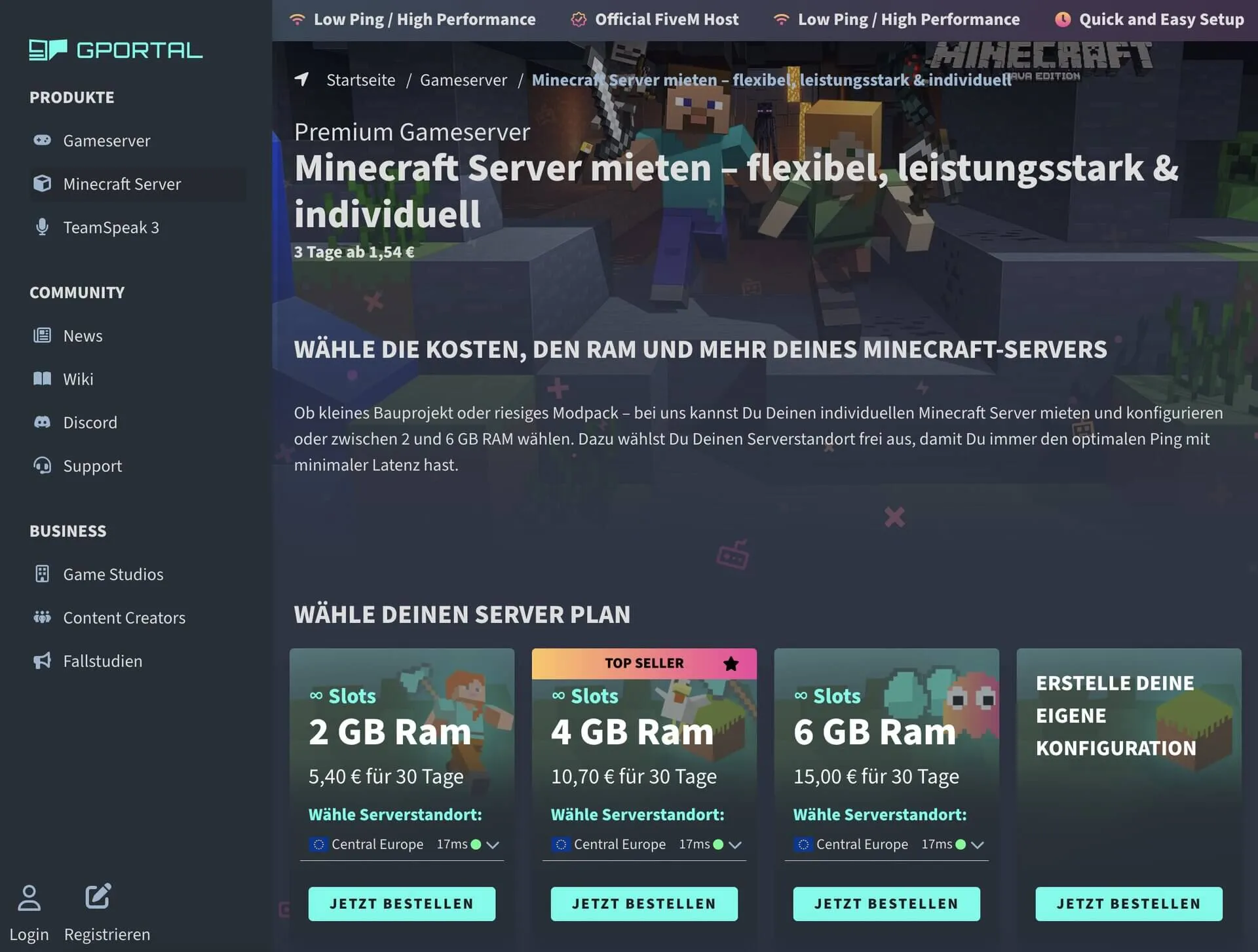Click the Support headset icon

point(42,465)
